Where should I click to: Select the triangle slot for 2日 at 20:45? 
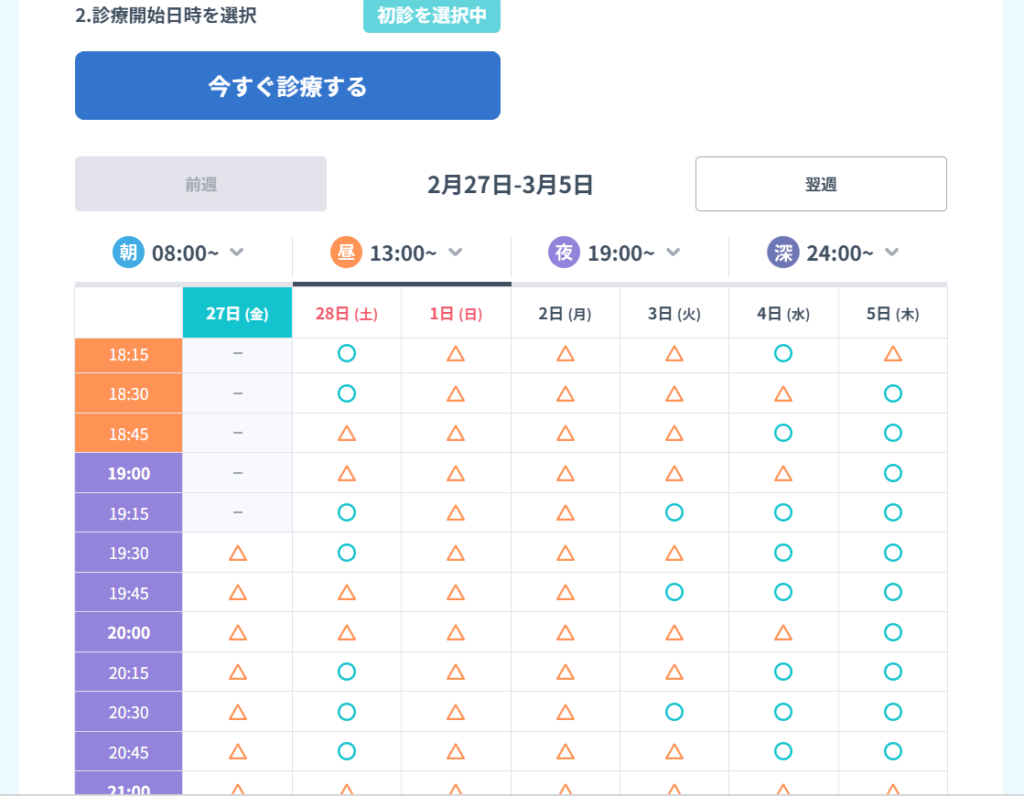click(565, 751)
